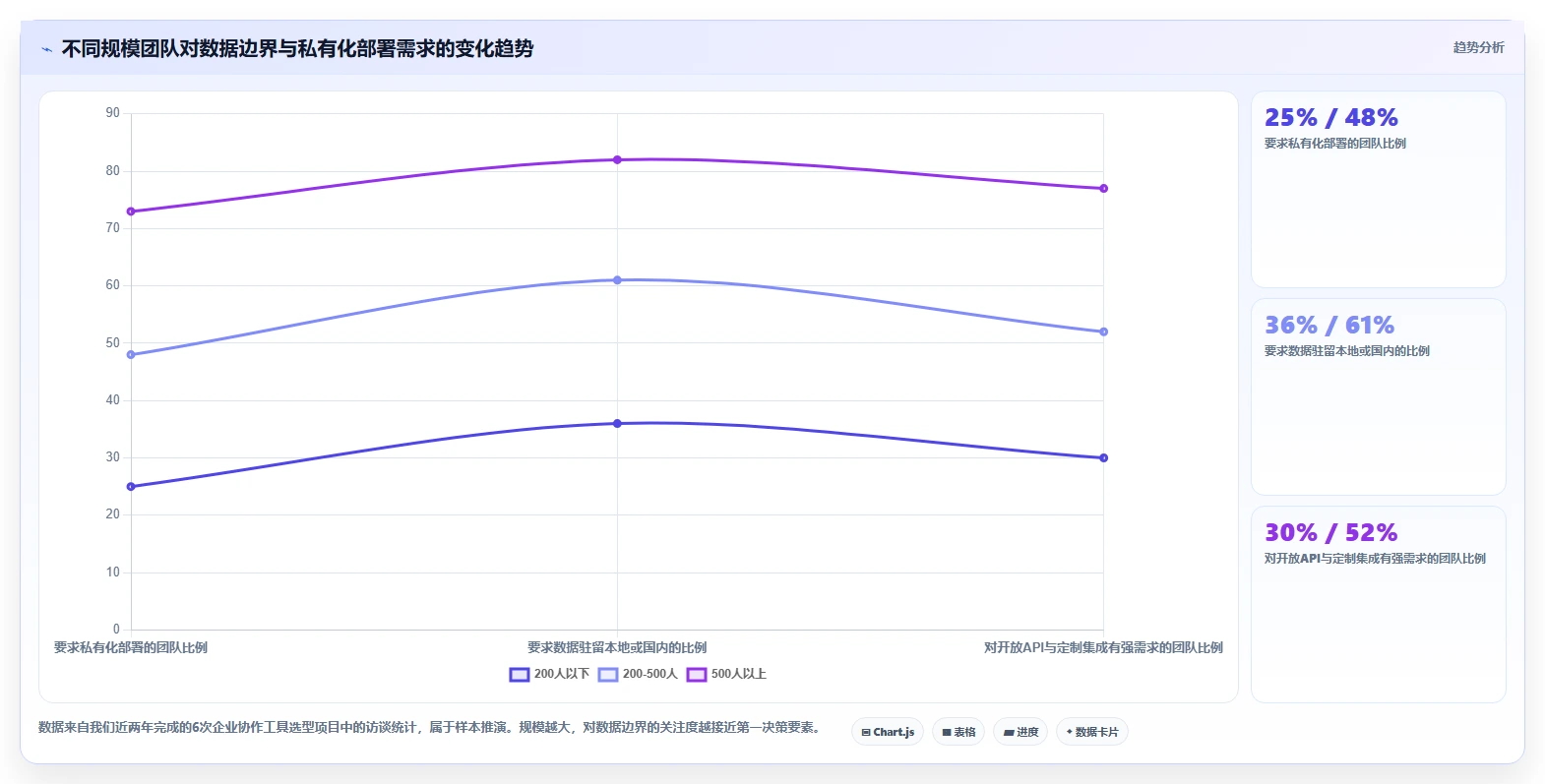Click the 200人以下 legend color box
Viewport: 1545px width, 784px height.
tap(520, 674)
